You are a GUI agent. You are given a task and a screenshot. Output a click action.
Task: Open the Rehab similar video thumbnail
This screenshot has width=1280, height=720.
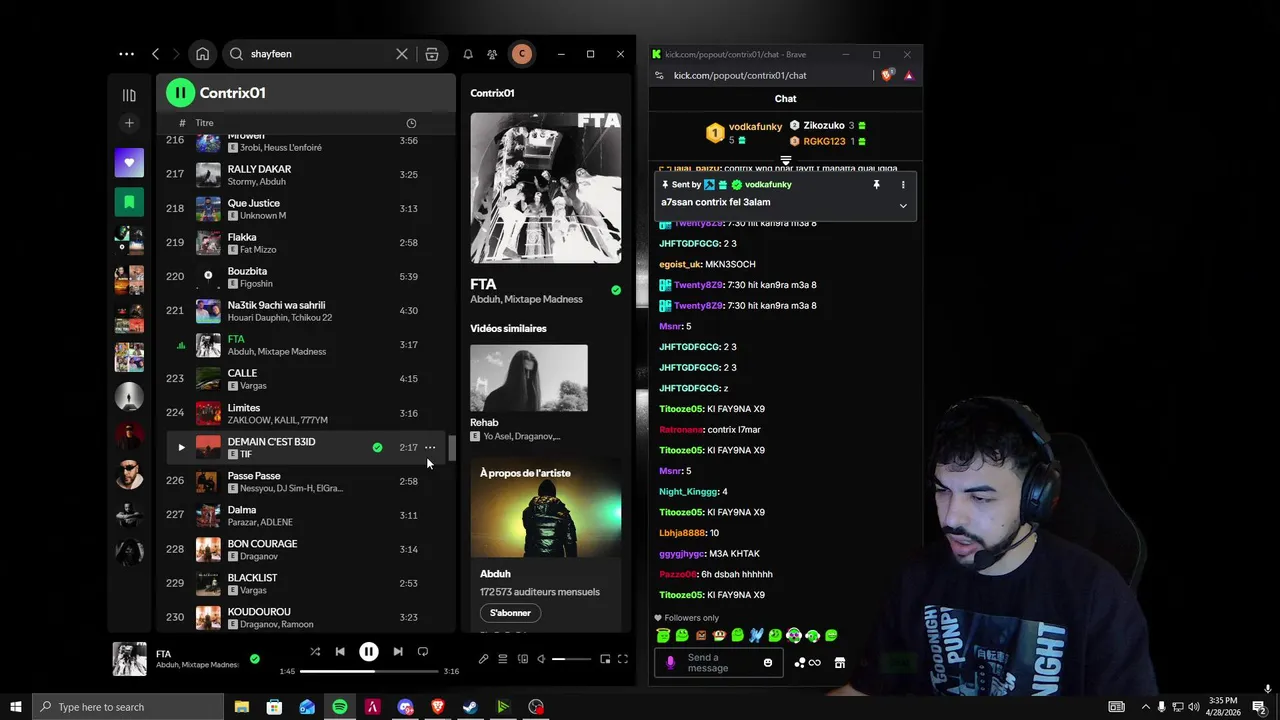pos(529,378)
